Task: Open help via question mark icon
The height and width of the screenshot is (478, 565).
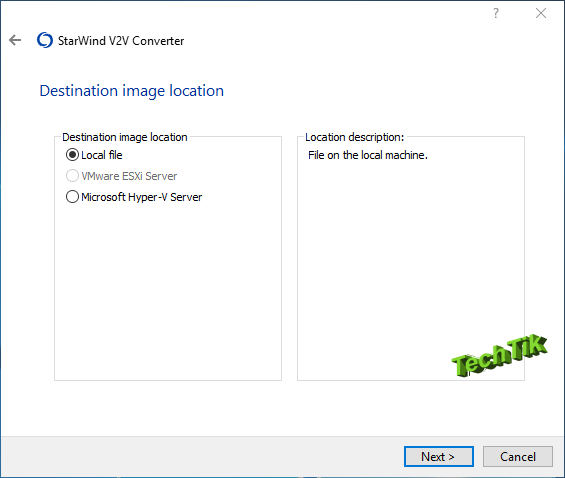Action: (496, 13)
